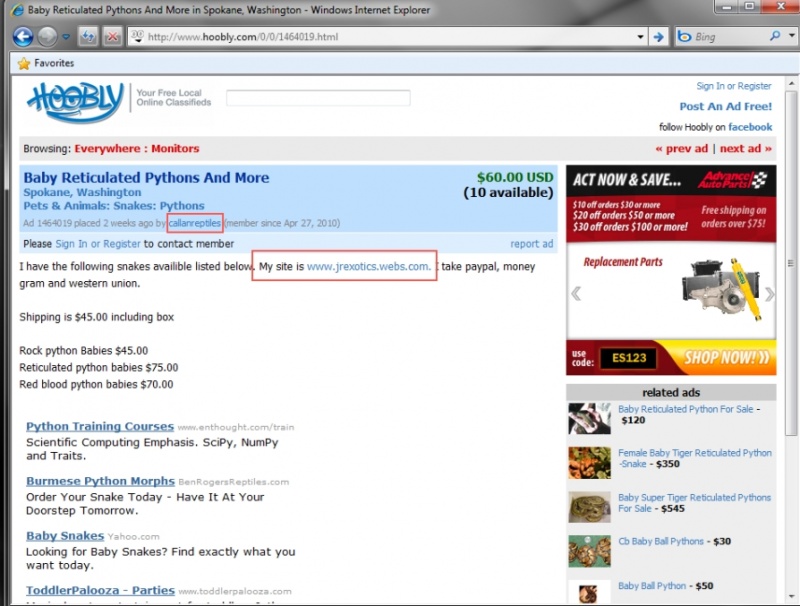
Task: Click thumbnail of $50 ball python ad
Action: (589, 592)
